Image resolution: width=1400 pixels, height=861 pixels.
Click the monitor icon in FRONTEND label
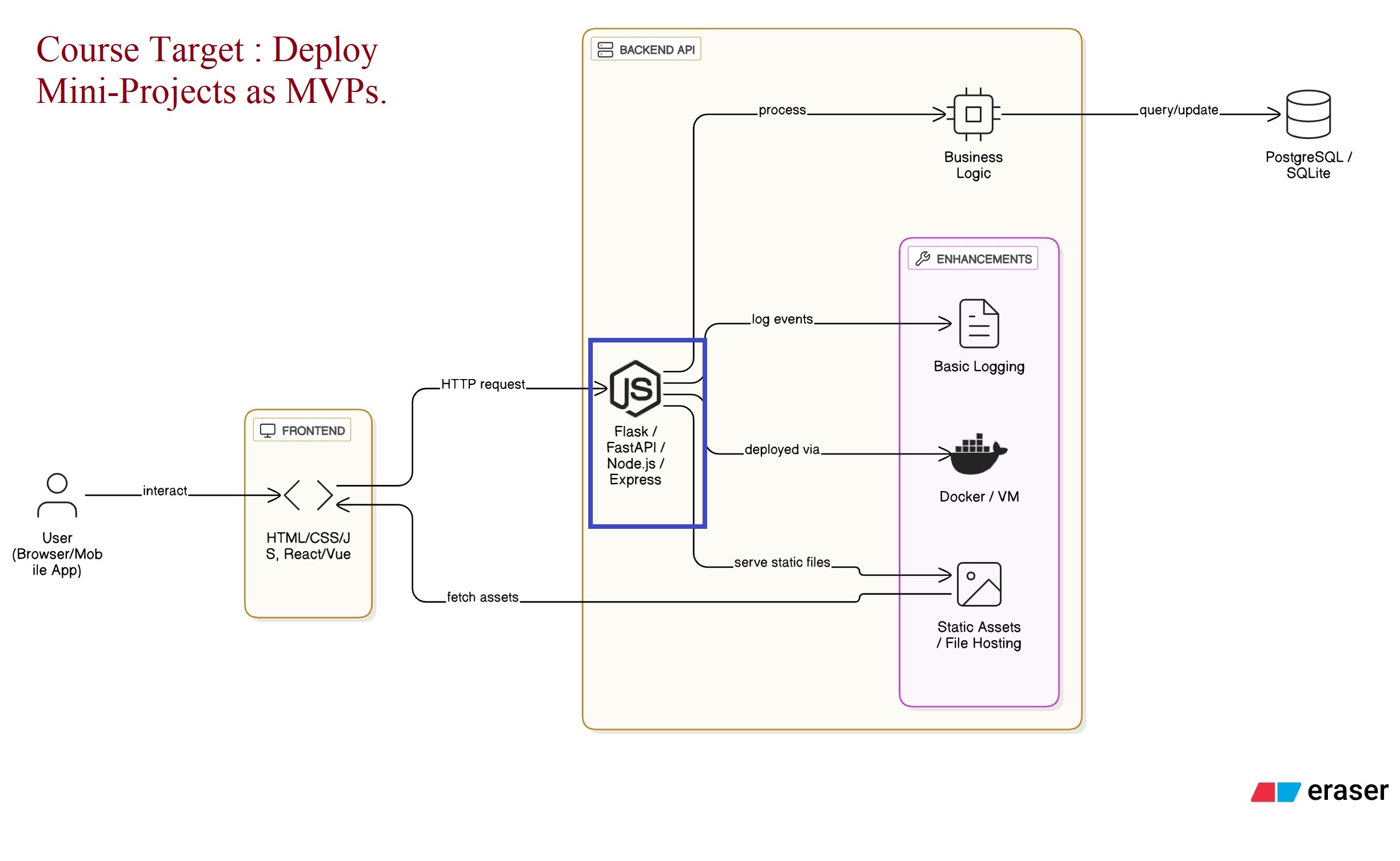point(268,431)
